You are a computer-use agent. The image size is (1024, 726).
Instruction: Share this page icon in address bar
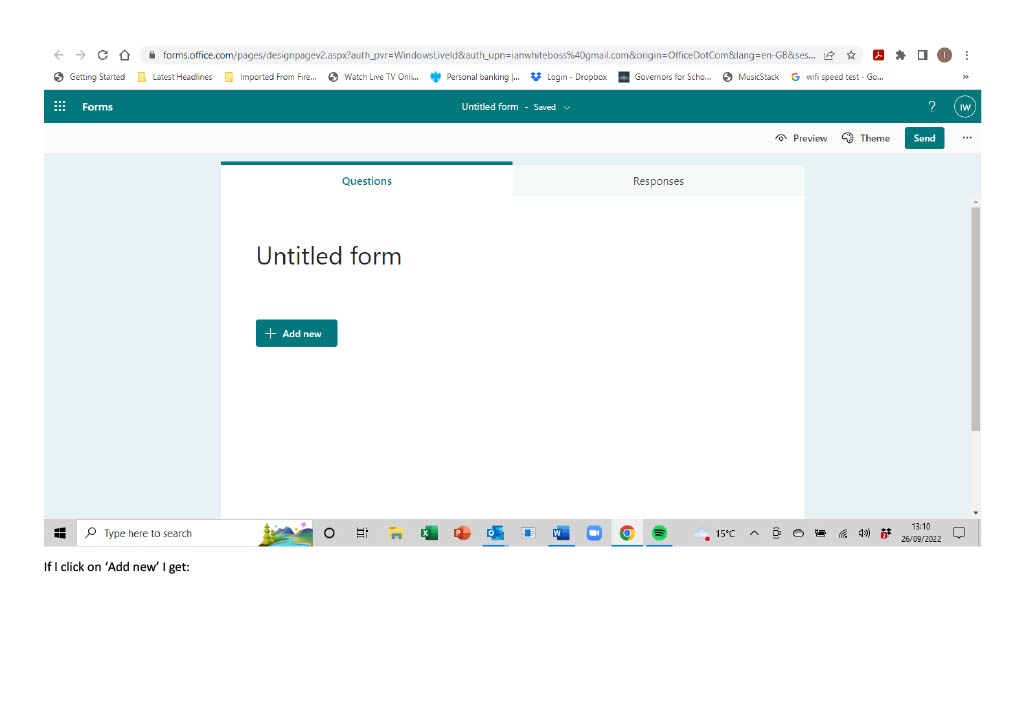coord(829,55)
